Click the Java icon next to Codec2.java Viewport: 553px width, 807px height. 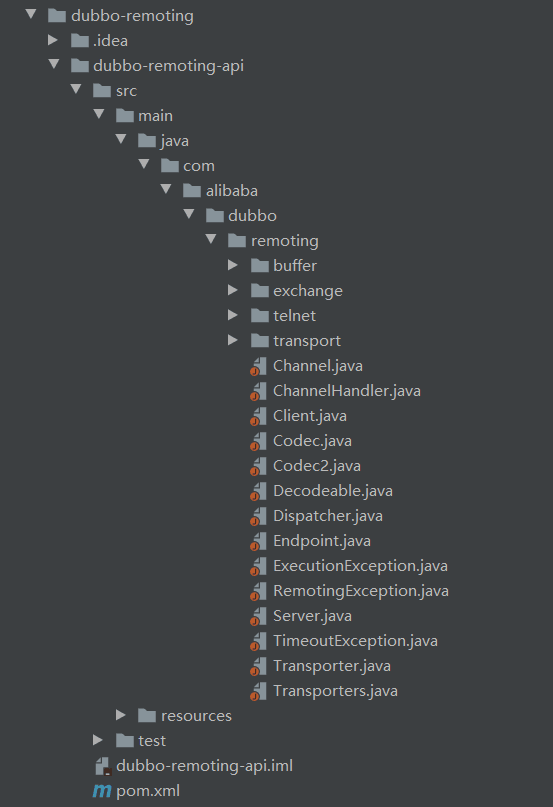(258, 466)
